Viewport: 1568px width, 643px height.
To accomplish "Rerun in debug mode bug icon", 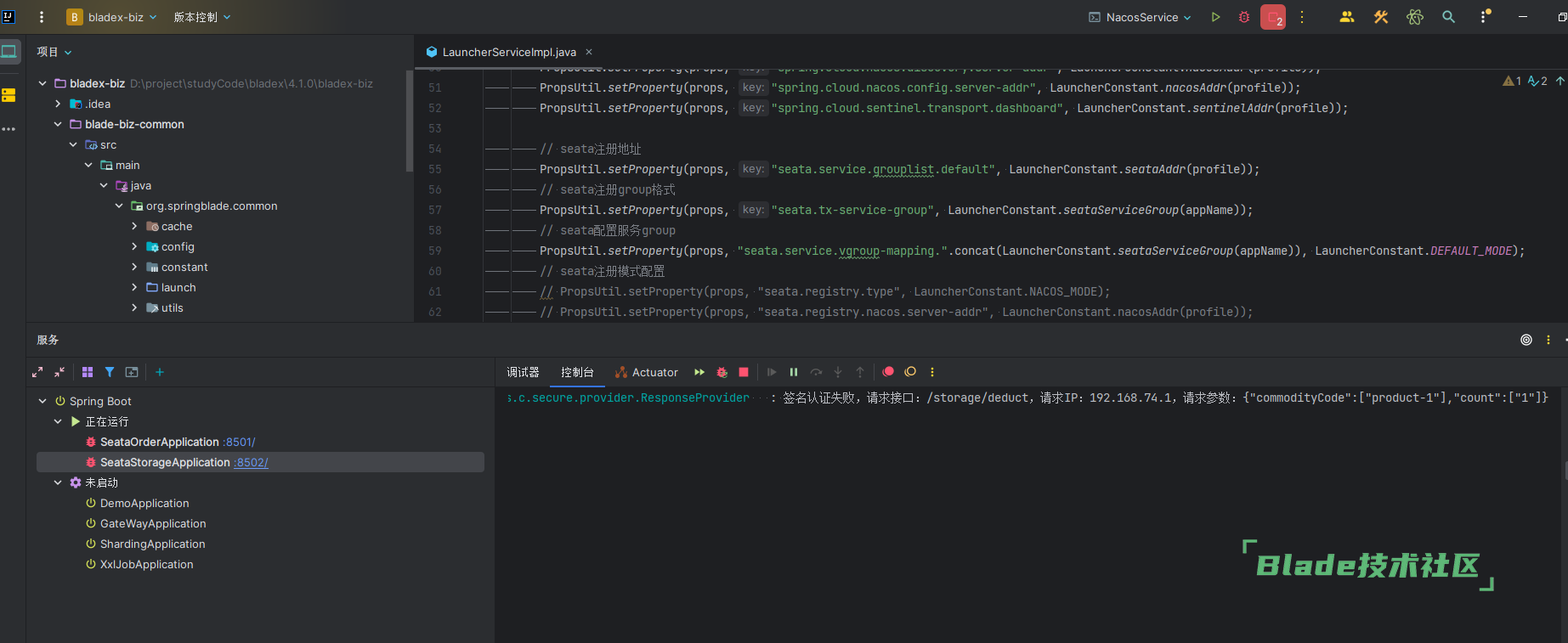I will [722, 372].
